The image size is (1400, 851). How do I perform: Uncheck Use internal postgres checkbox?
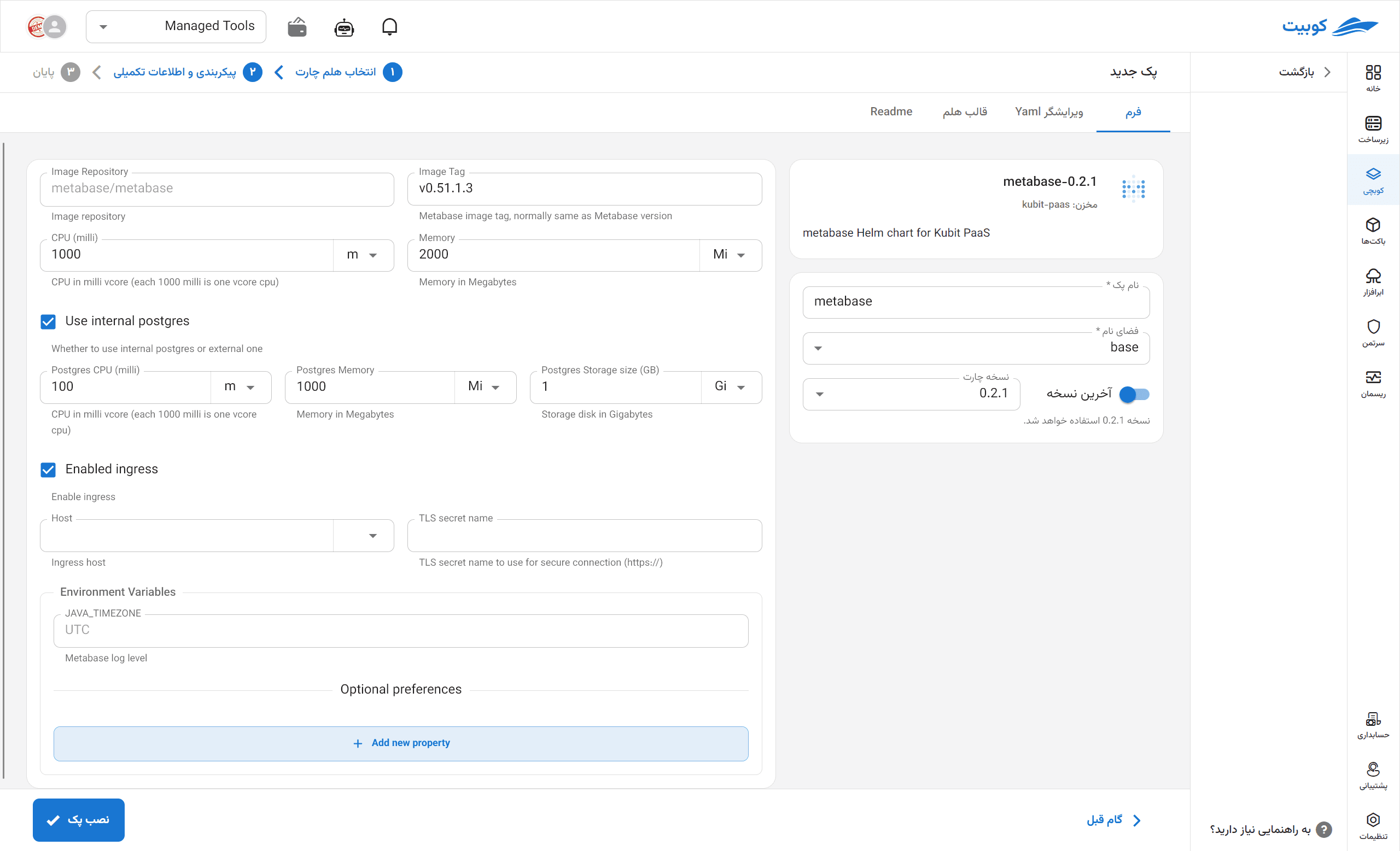pos(48,321)
